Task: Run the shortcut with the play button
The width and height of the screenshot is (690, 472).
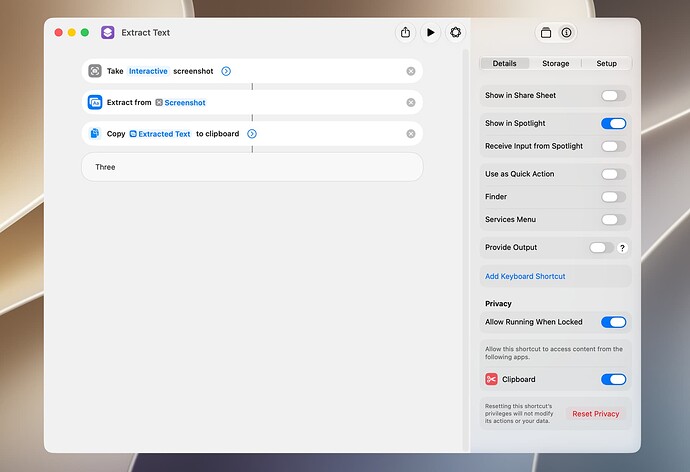Action: tap(430, 33)
